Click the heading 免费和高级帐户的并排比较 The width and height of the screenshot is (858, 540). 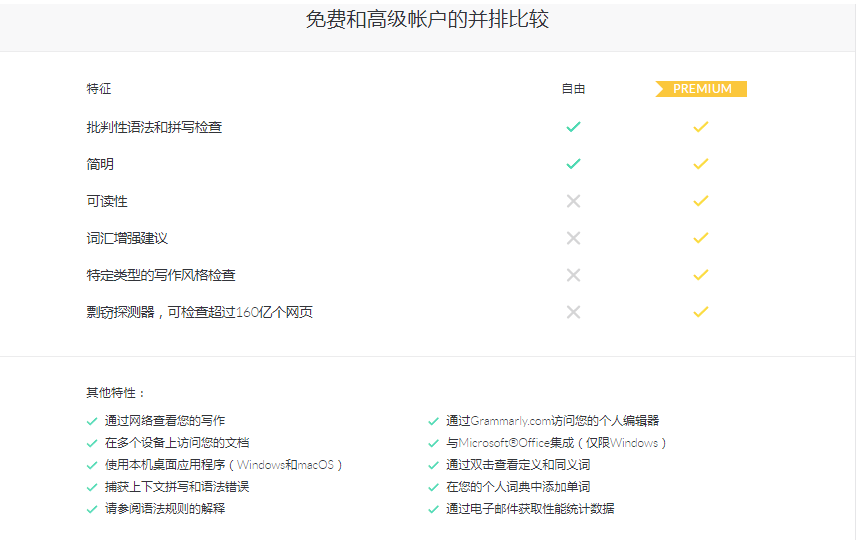pos(427,20)
